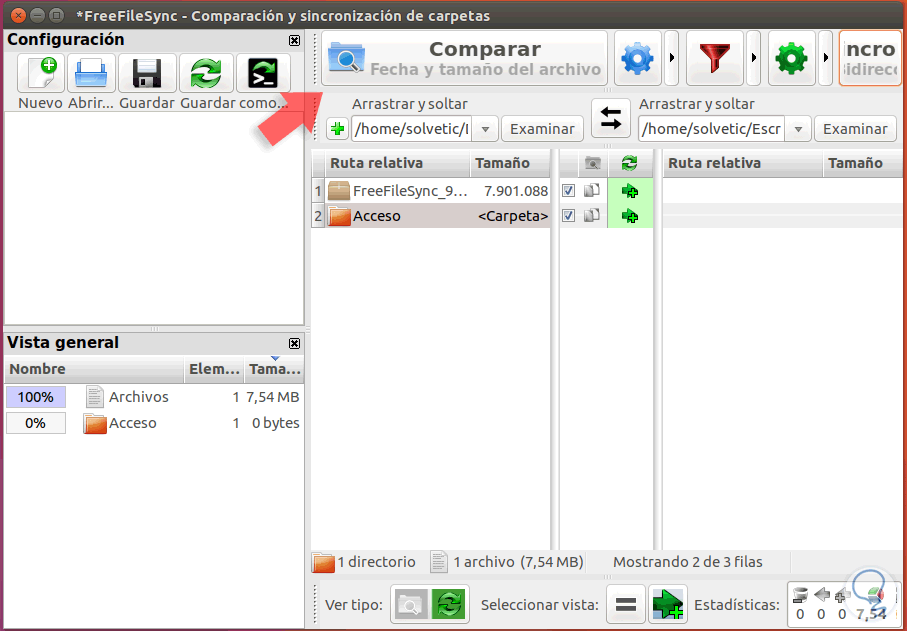907x631 pixels.
Task: Sort by left Ruta relativa column
Action: click(x=397, y=163)
